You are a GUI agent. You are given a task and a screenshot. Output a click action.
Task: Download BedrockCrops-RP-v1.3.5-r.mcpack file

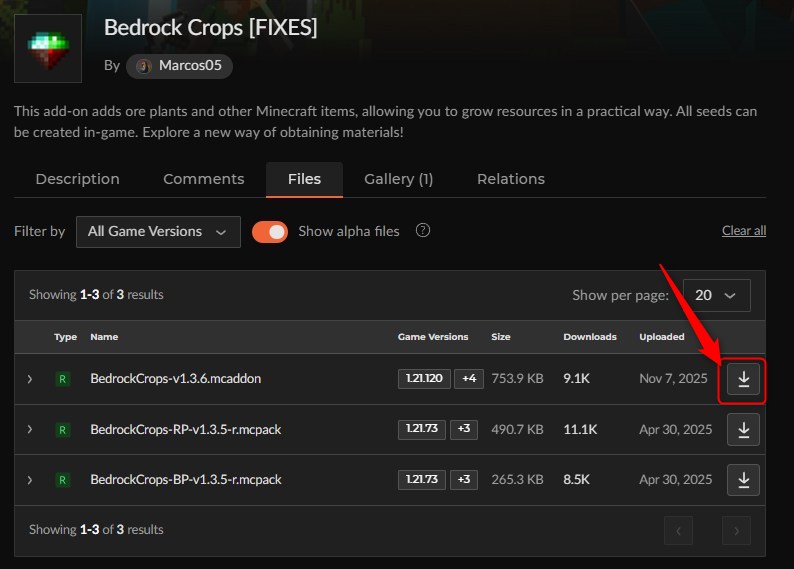pyautogui.click(x=743, y=430)
